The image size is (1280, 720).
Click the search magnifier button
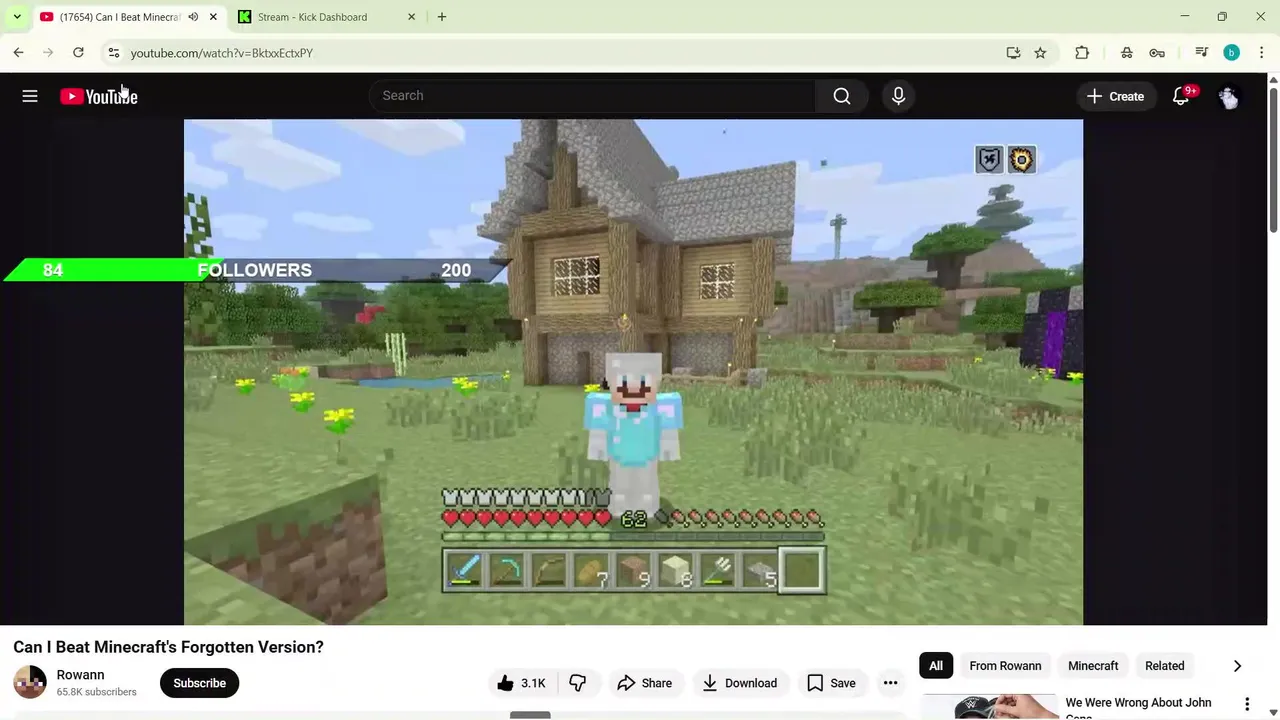842,96
